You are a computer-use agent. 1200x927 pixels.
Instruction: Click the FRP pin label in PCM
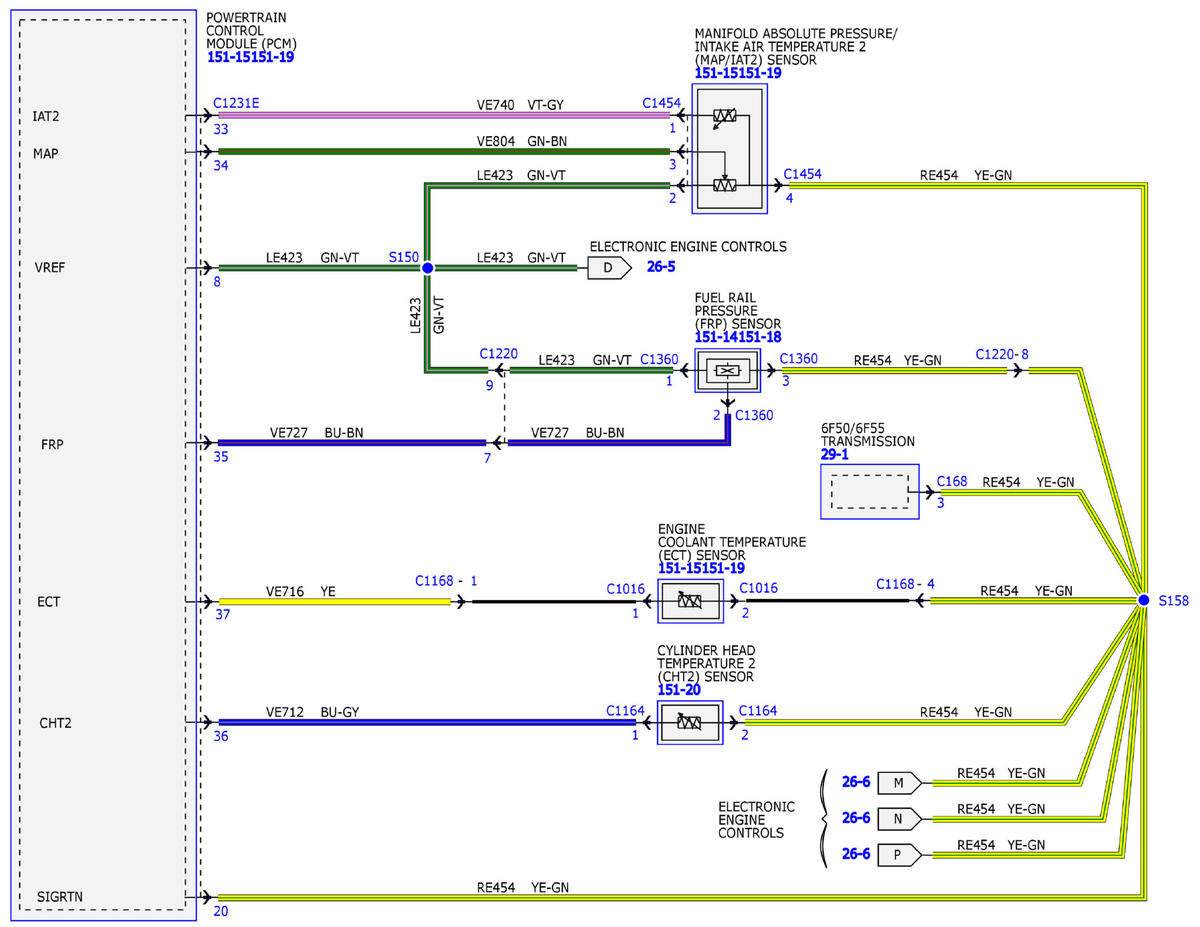pyautogui.click(x=53, y=443)
